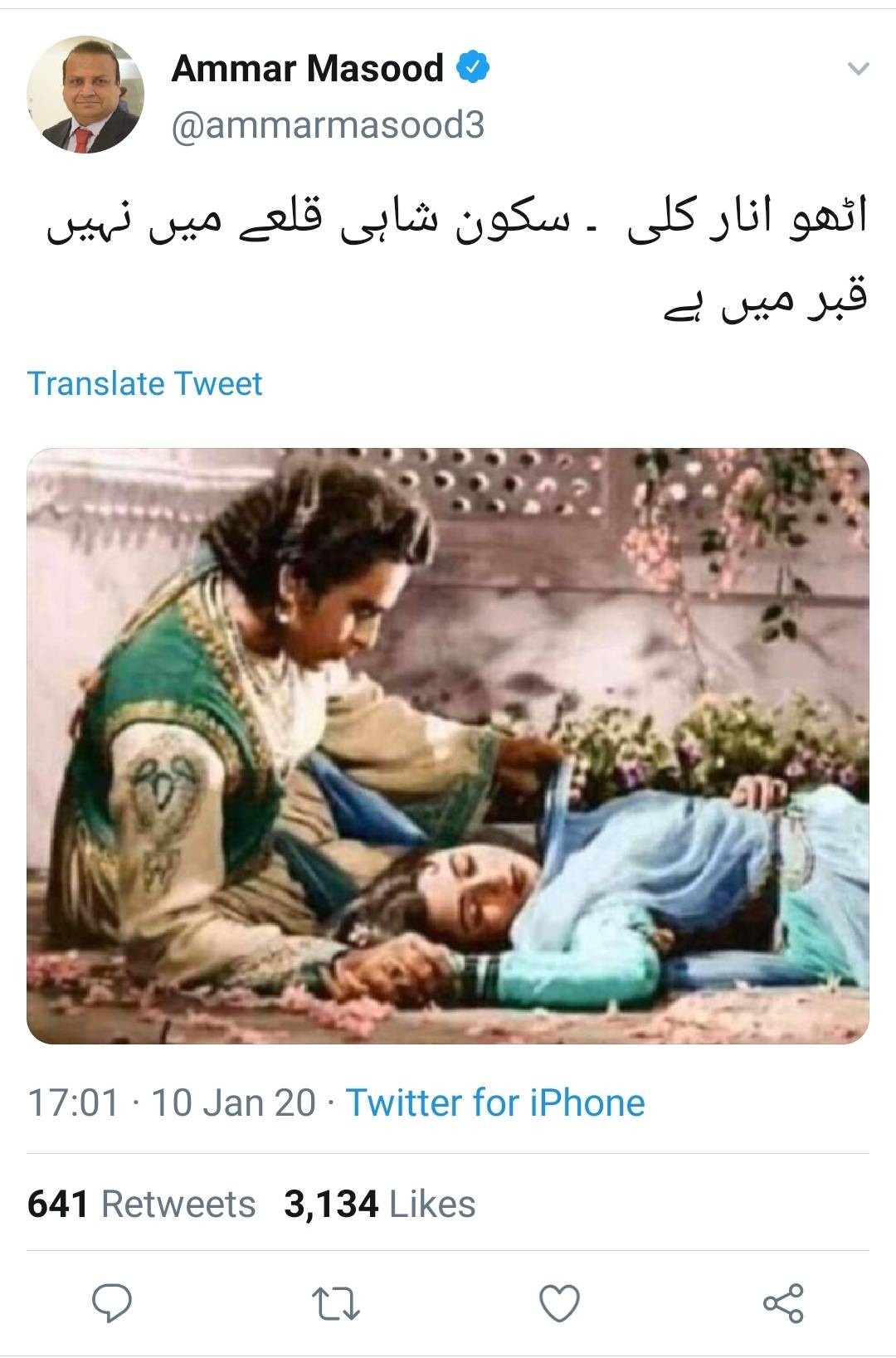The image size is (896, 1358).
Task: Open the Twitter for iPhone link
Action: 495,1103
